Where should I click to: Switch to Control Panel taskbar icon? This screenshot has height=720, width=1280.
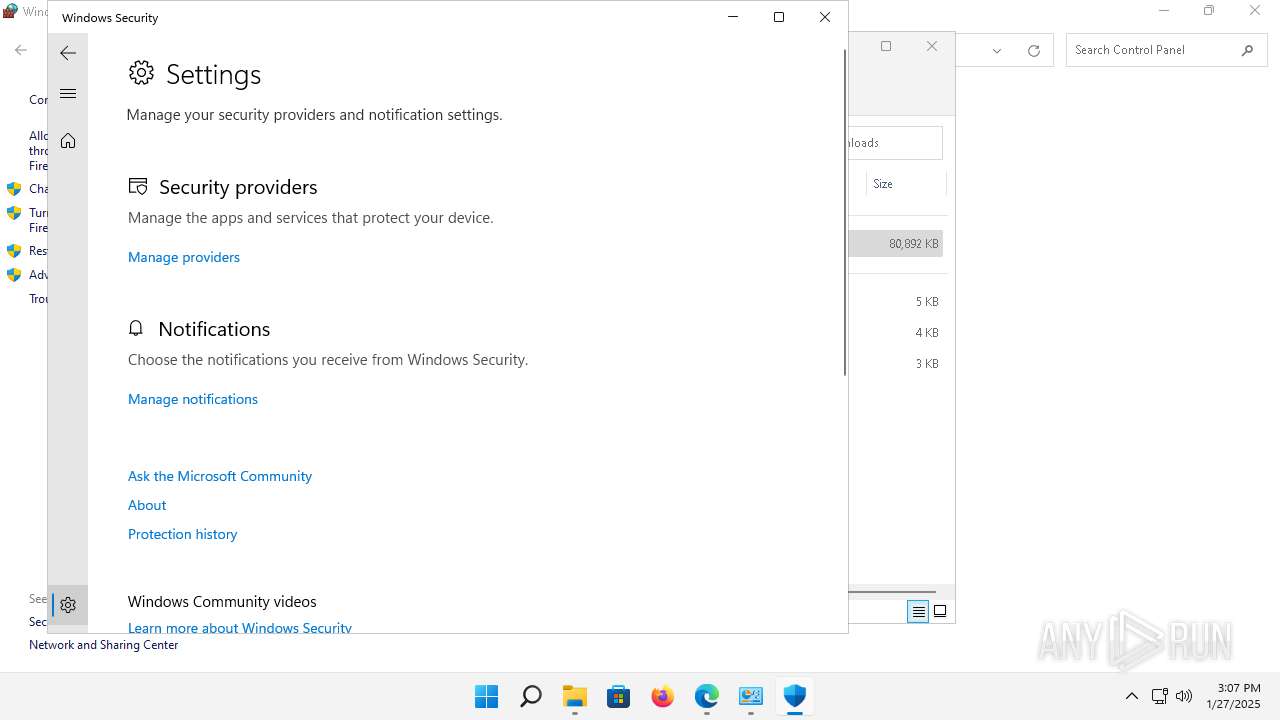[x=751, y=696]
